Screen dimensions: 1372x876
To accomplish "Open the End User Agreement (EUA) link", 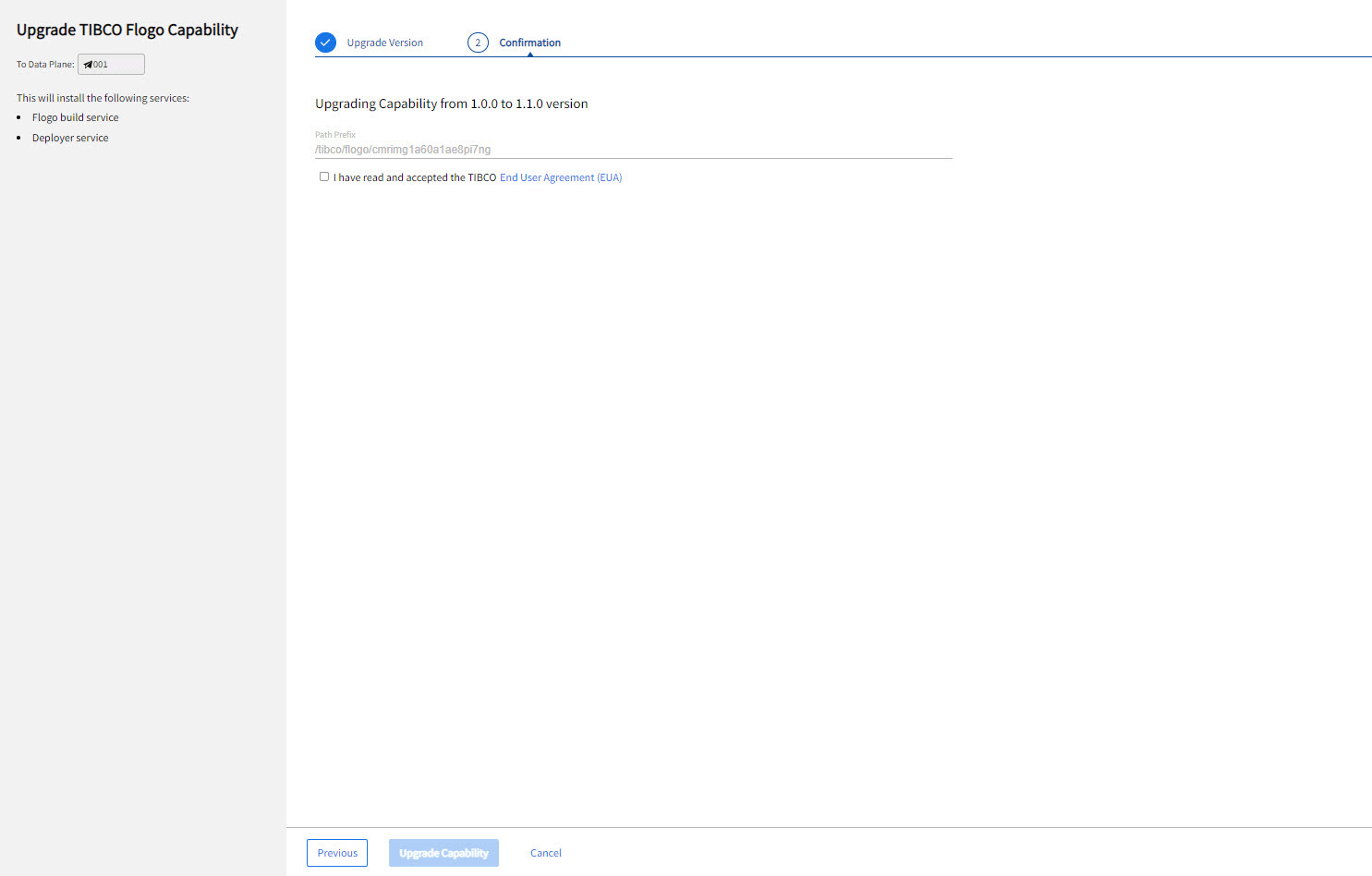I will (561, 177).
